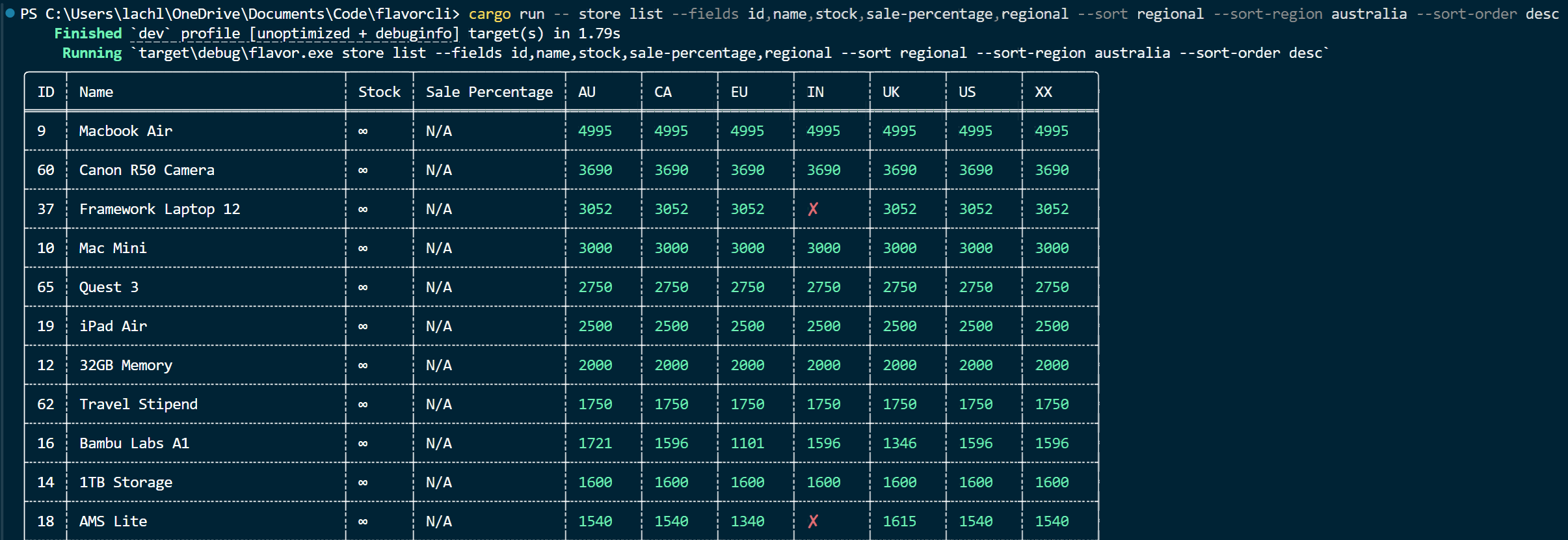Click the Bambu Labs A1 name cell
Screen dimensions: 1568x540
[x=134, y=444]
